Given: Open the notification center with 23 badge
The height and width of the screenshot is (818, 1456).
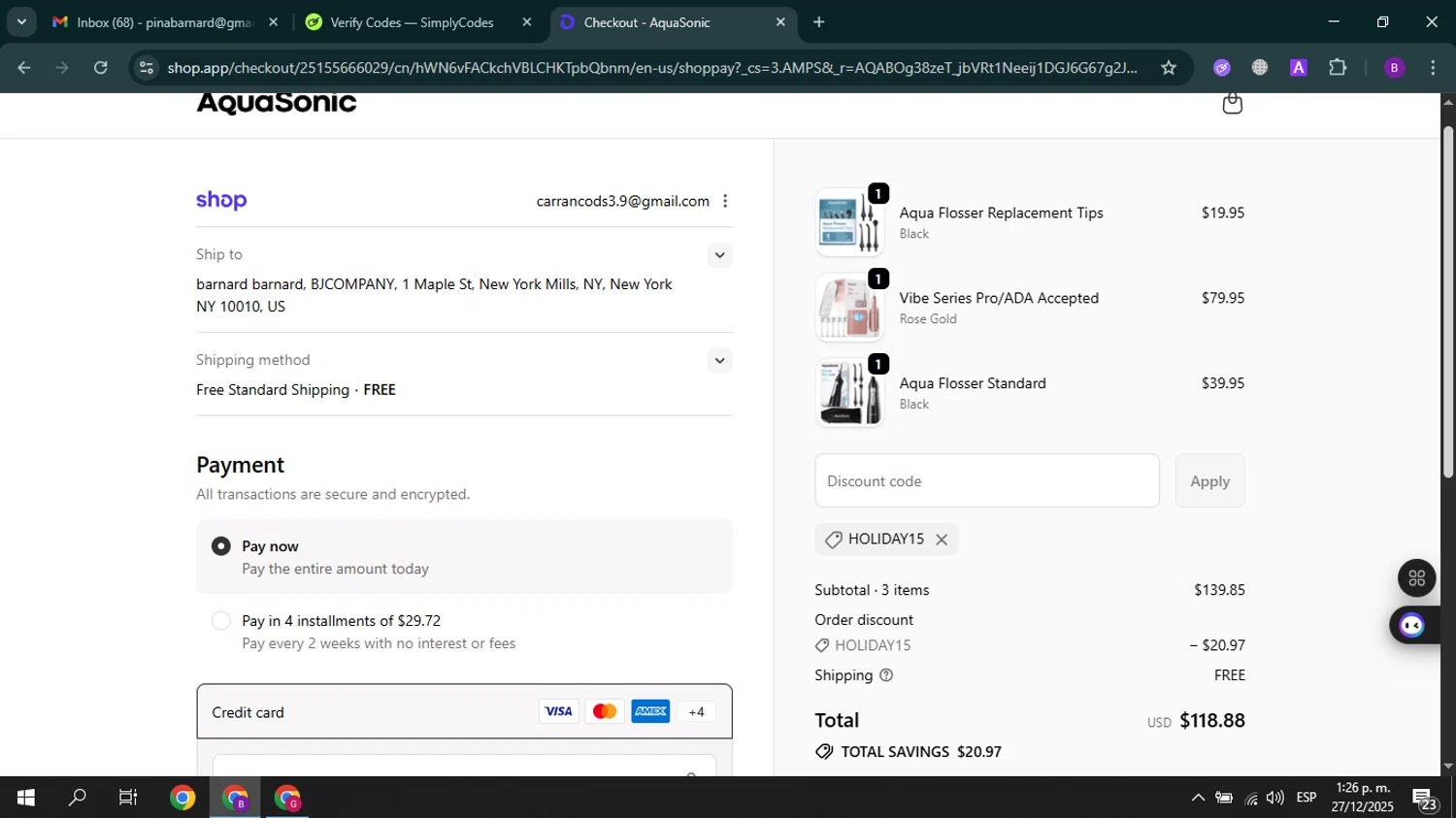Looking at the screenshot, I should (1424, 799).
